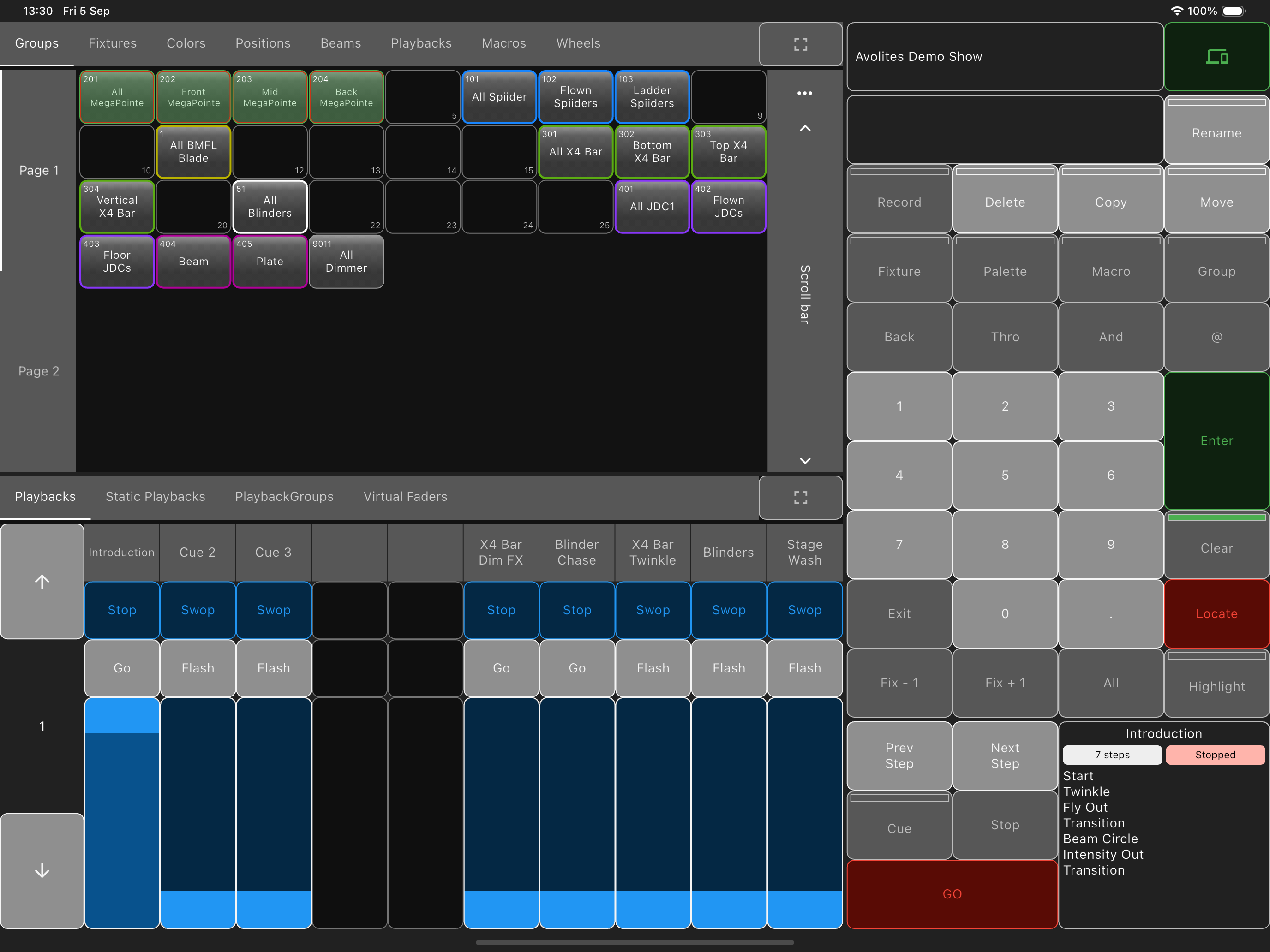Jump to Page 2 of groups
The width and height of the screenshot is (1270, 952).
(x=38, y=371)
